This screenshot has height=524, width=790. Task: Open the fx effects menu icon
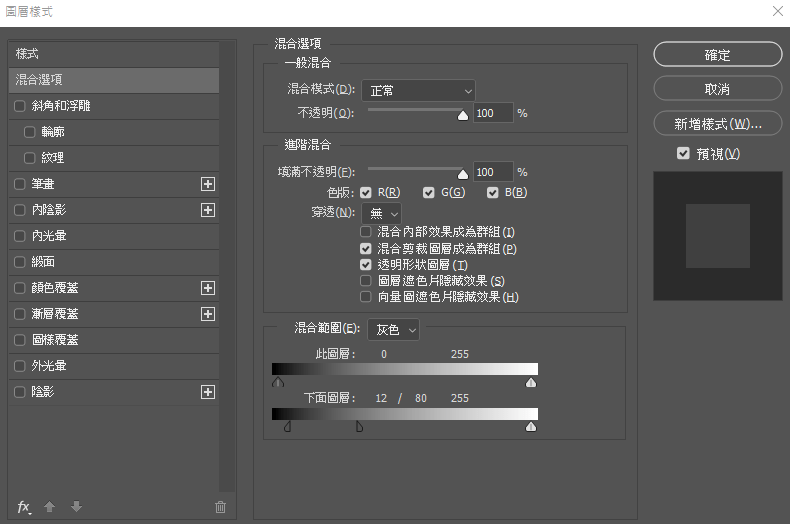(24, 507)
